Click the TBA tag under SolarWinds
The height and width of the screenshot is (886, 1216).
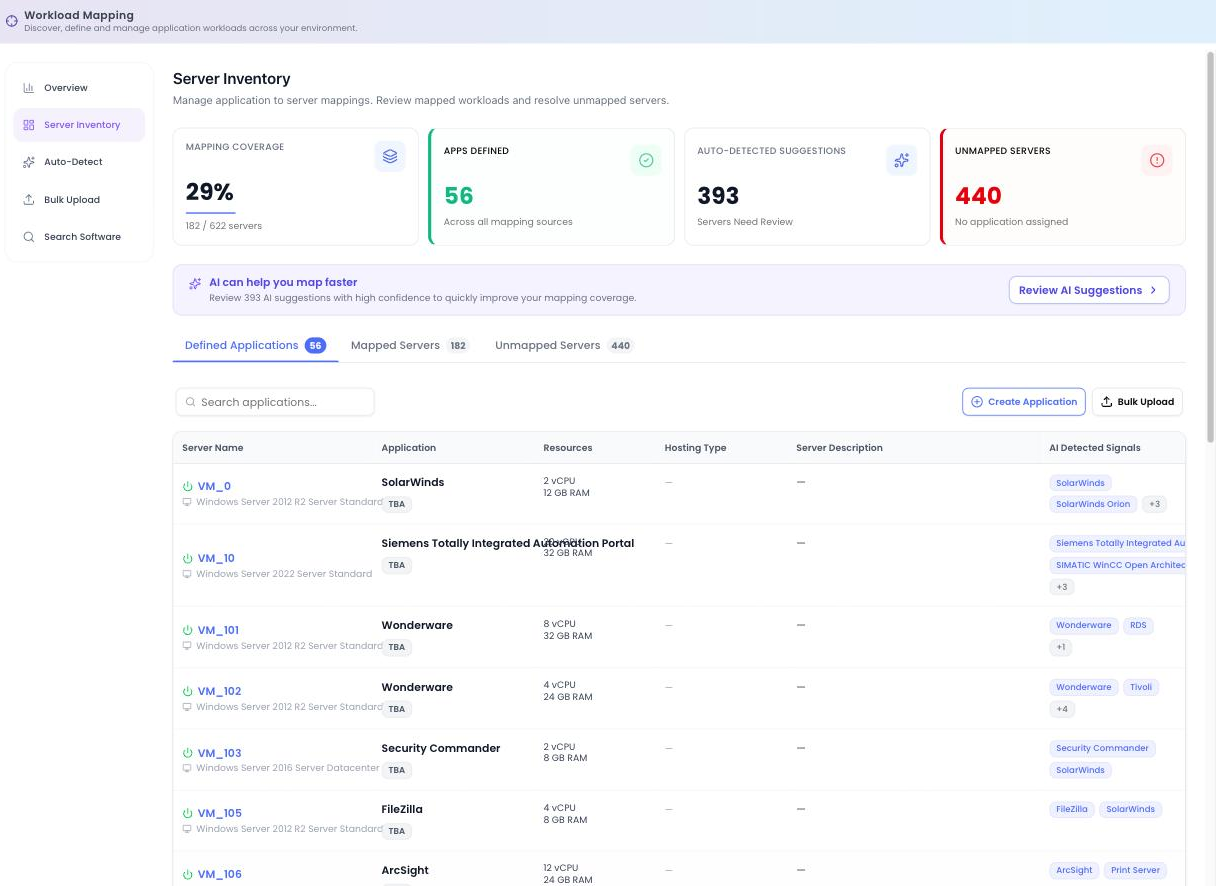[397, 504]
